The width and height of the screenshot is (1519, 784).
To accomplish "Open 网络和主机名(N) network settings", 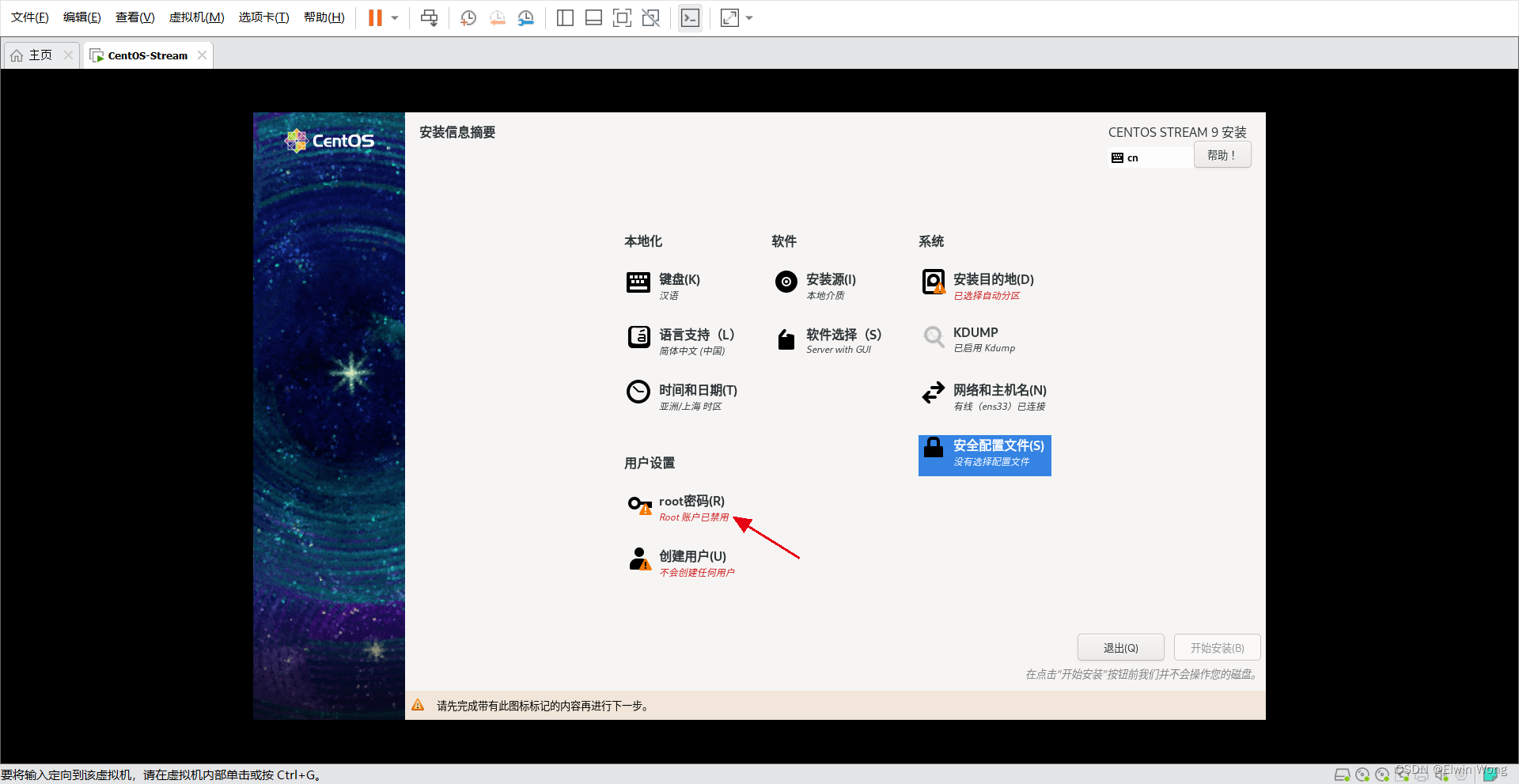I will click(984, 396).
